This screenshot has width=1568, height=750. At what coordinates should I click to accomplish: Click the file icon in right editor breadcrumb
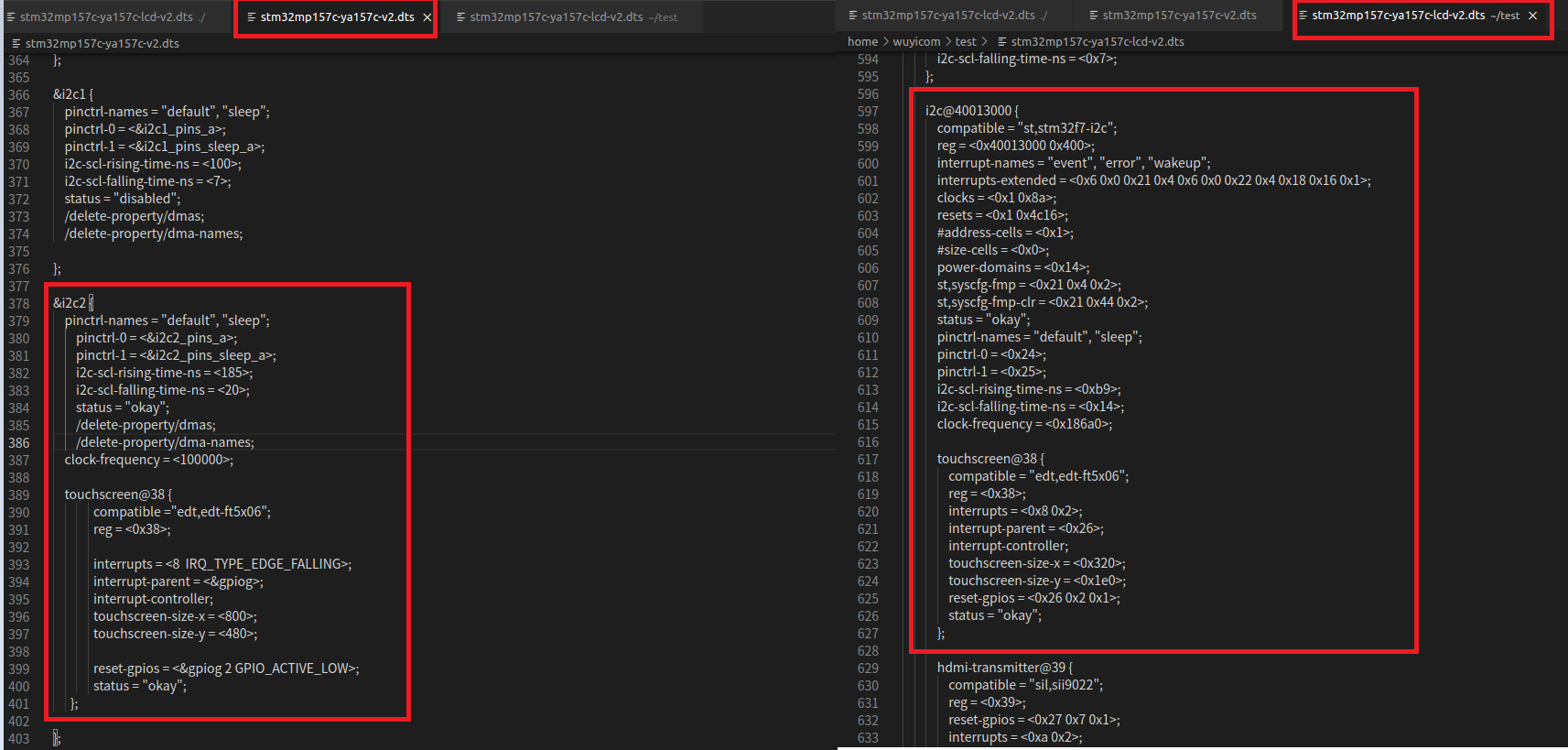1002,42
